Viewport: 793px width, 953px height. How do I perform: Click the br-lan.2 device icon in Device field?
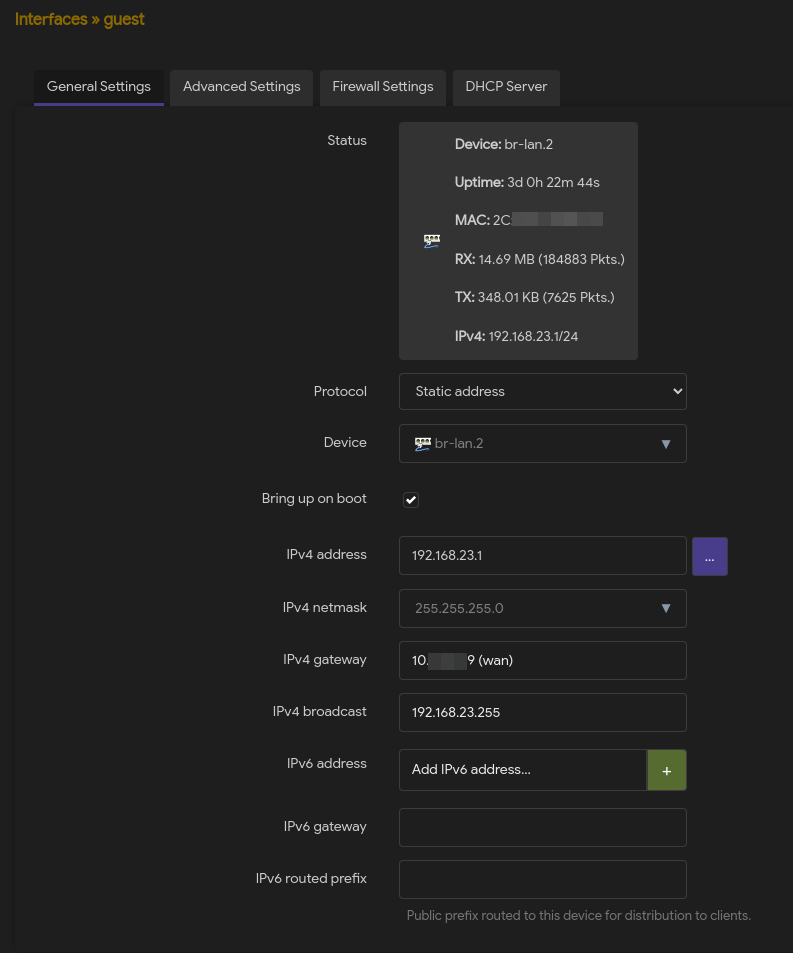coord(422,443)
